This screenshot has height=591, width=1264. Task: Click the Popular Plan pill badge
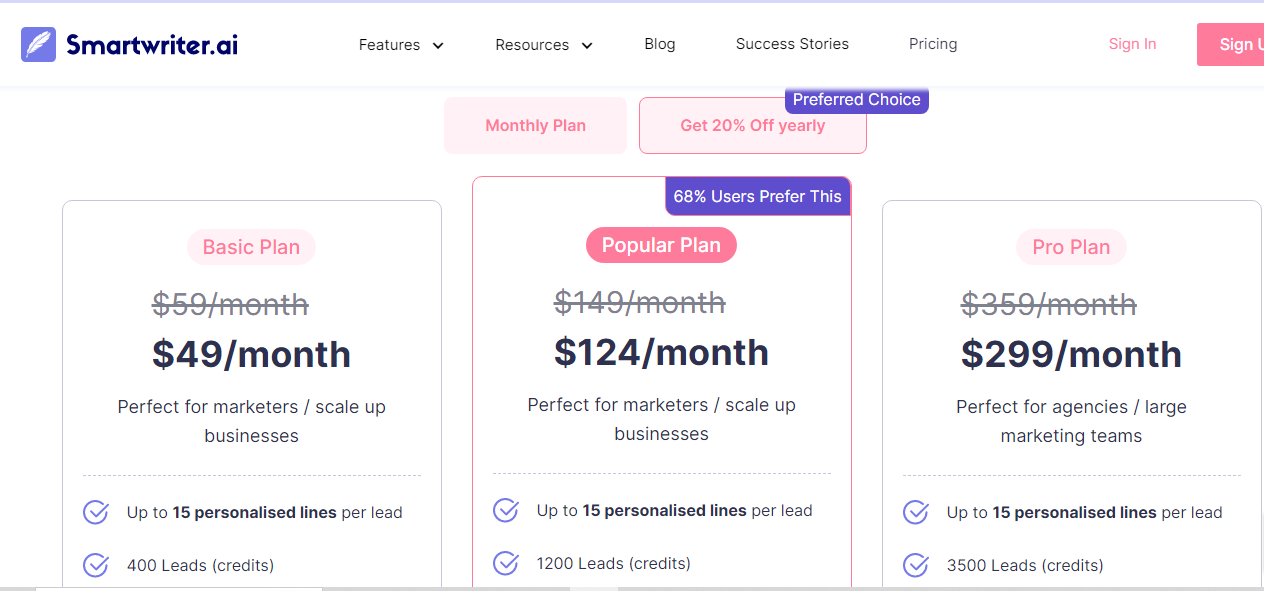pos(661,245)
